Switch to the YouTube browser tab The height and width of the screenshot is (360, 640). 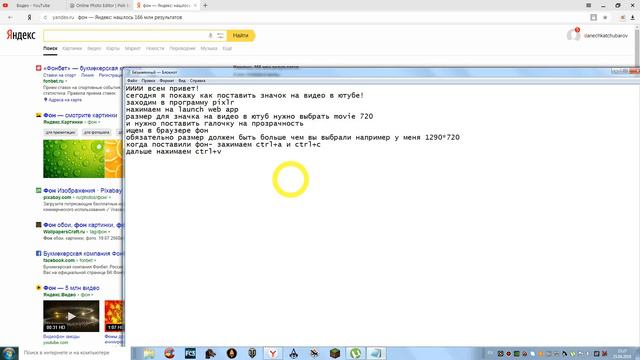[x=33, y=5]
